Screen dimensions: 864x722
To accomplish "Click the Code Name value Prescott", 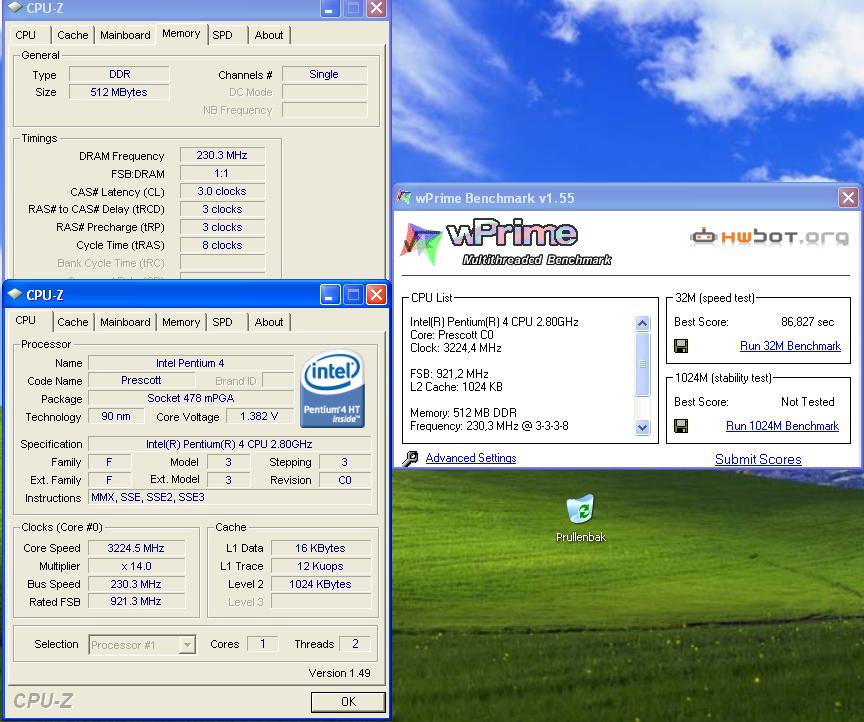I will point(141,380).
